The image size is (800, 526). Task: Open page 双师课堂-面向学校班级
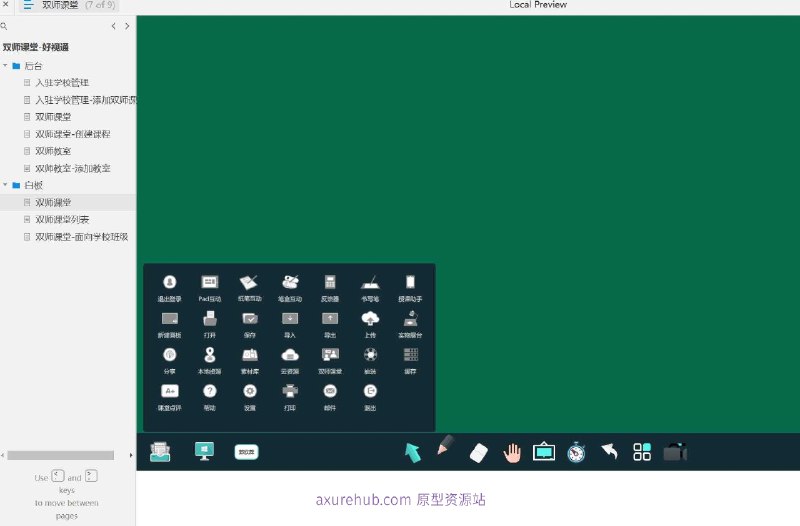(x=82, y=237)
